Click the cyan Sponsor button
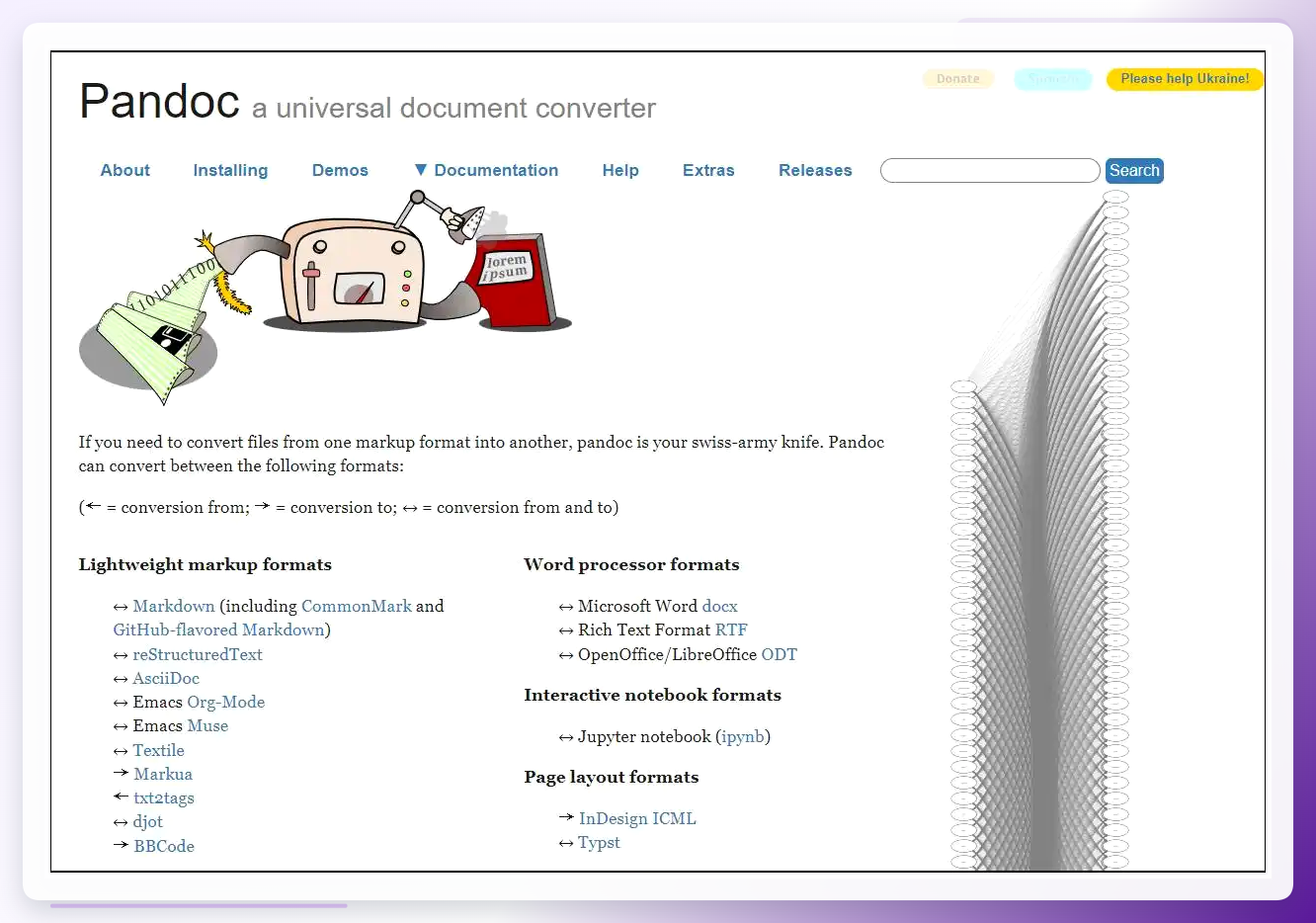 click(x=1053, y=79)
